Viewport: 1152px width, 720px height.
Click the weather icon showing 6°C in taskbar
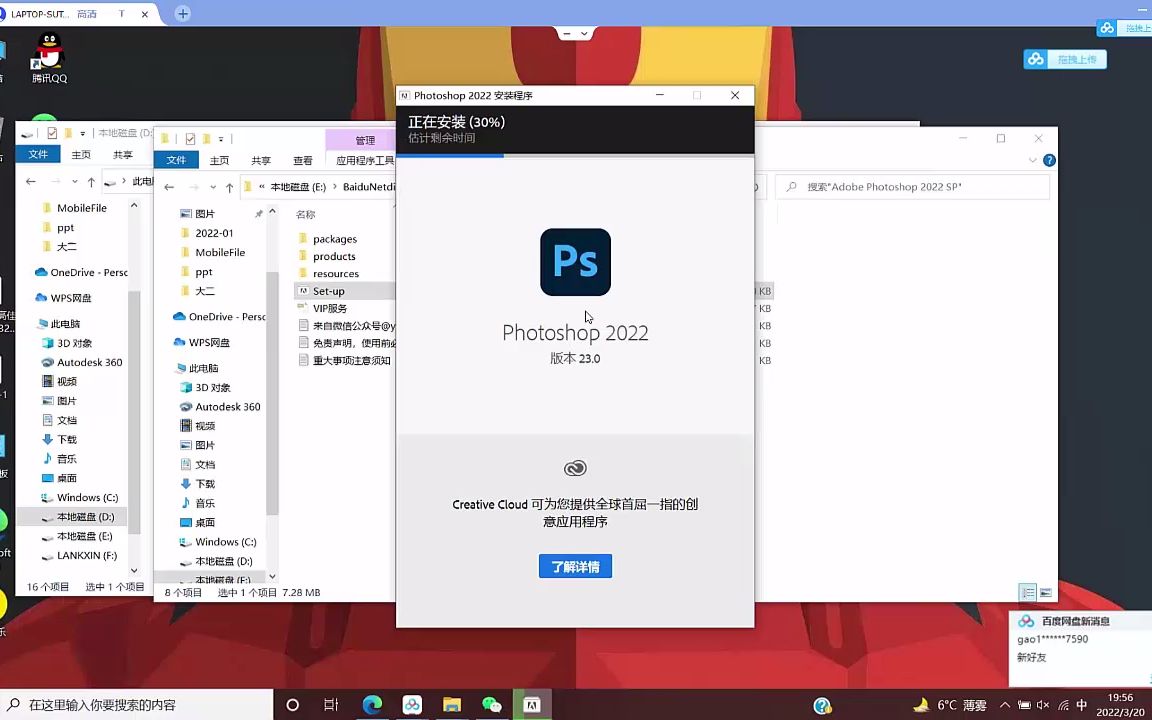(946, 705)
